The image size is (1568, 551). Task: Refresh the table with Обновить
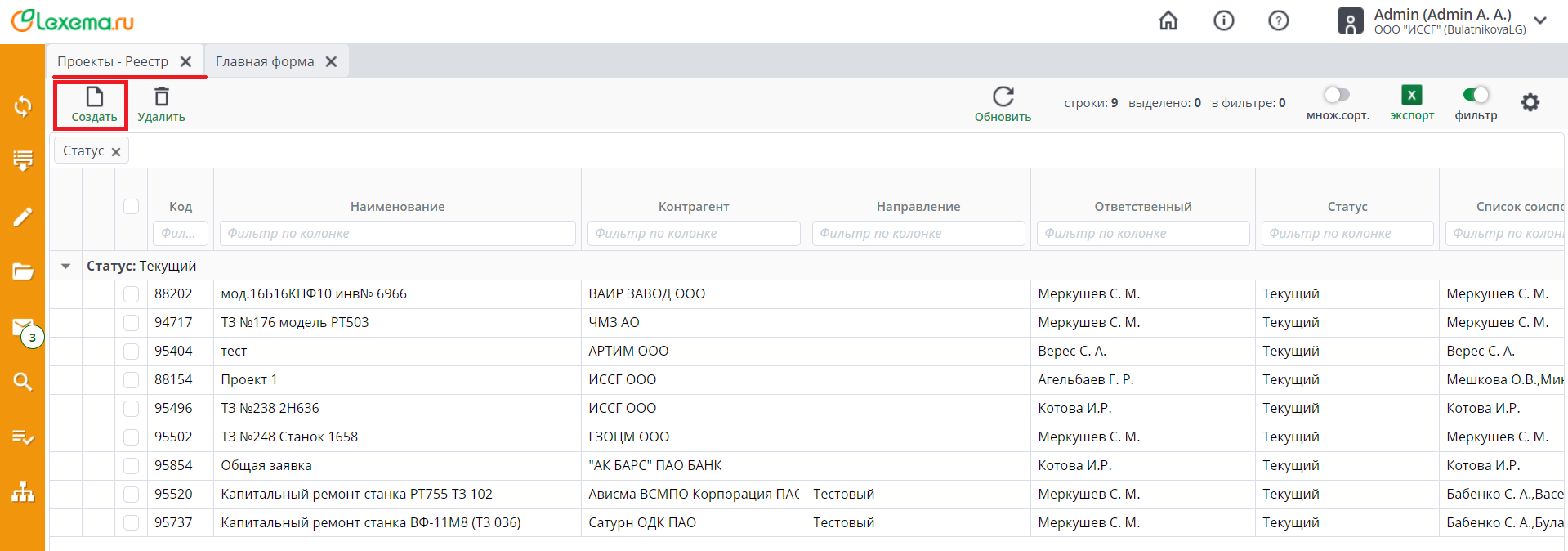(1003, 97)
